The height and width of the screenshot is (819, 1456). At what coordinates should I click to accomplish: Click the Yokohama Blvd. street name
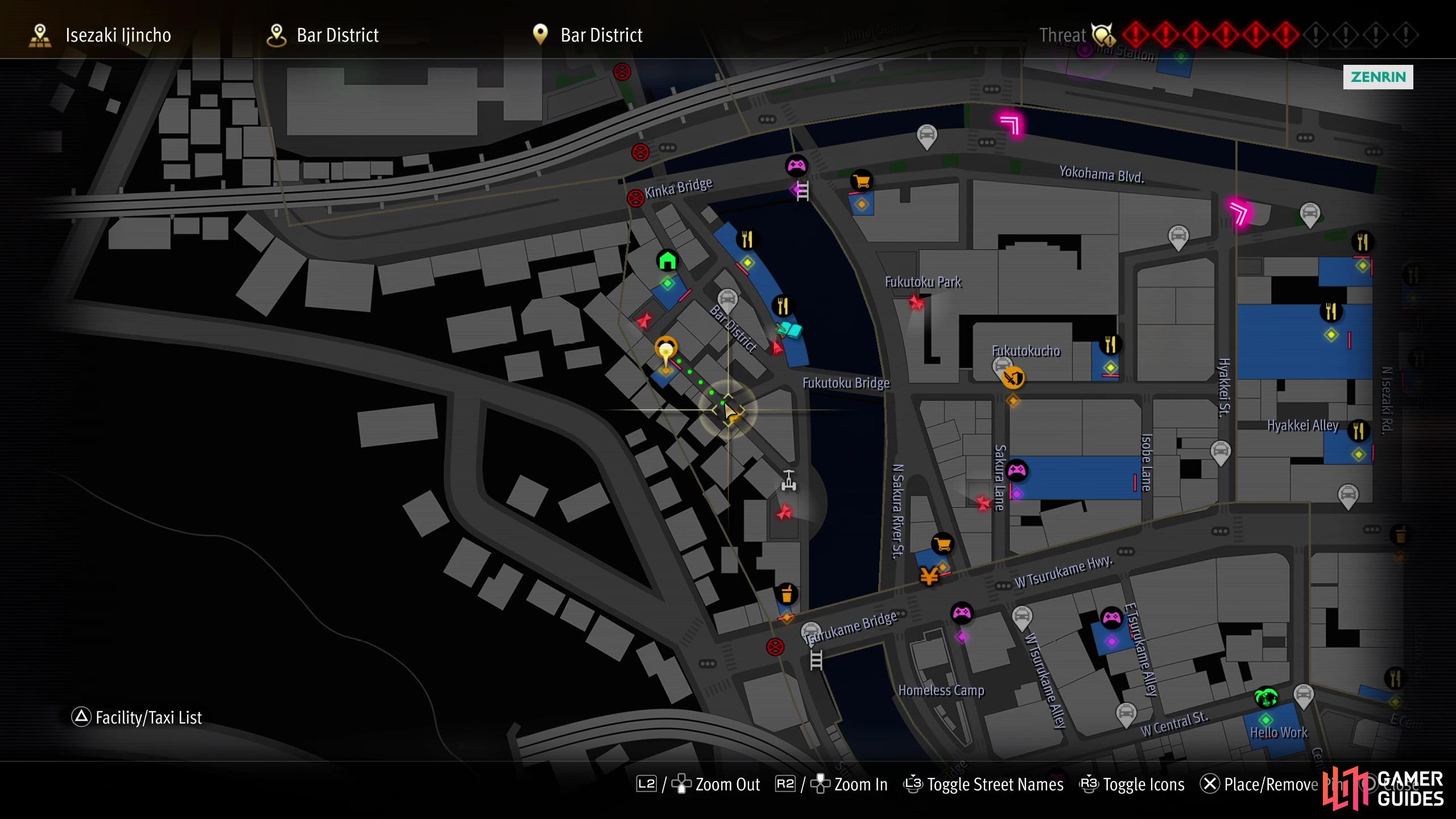coord(1101,174)
